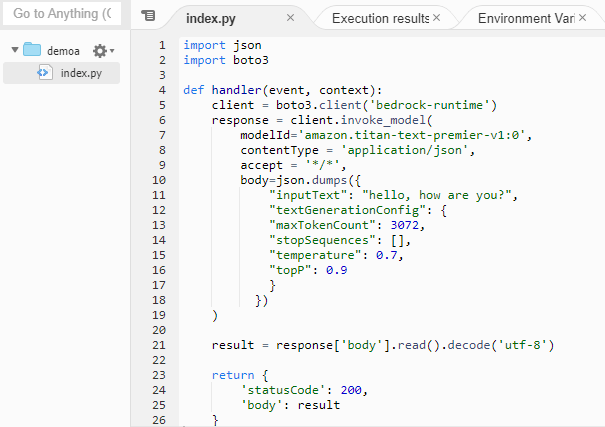Click 'import boto3' on line 2

(226, 60)
